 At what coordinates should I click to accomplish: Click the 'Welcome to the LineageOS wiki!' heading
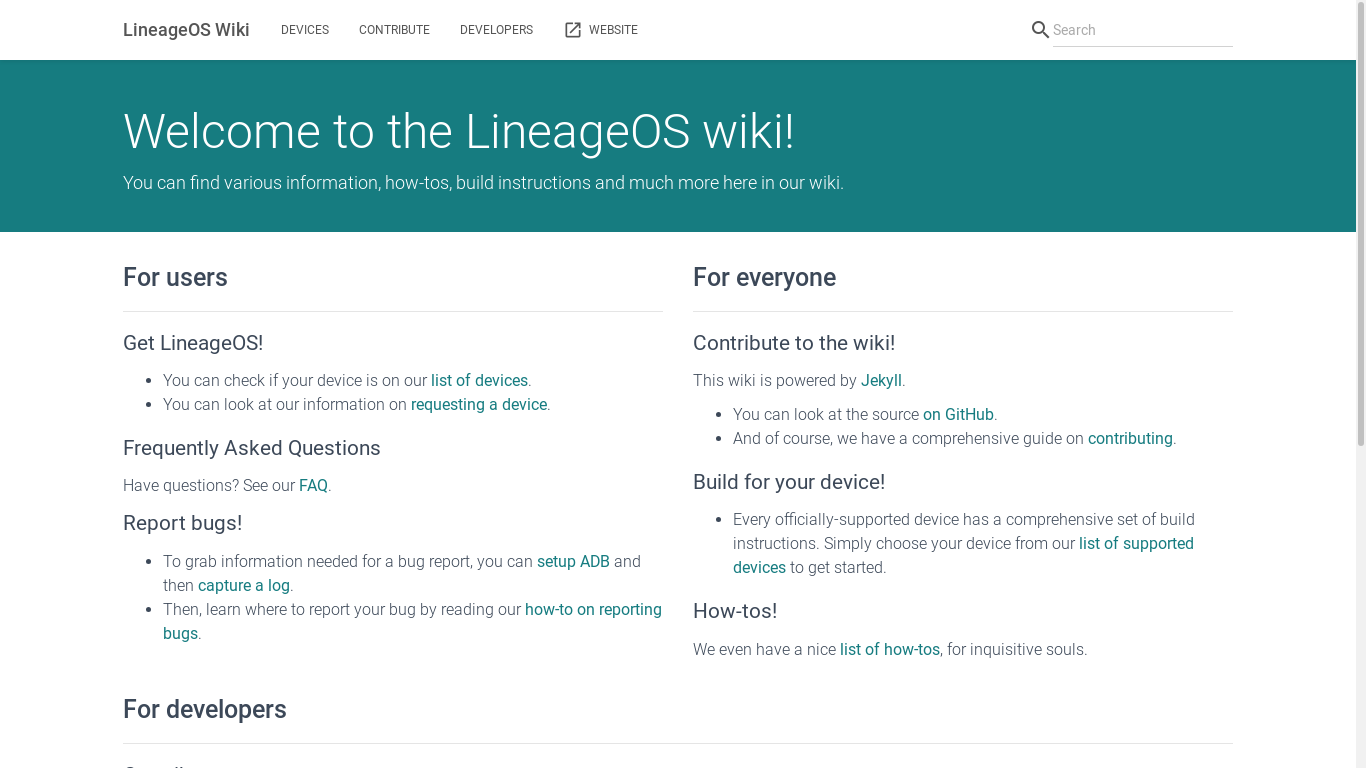click(459, 132)
